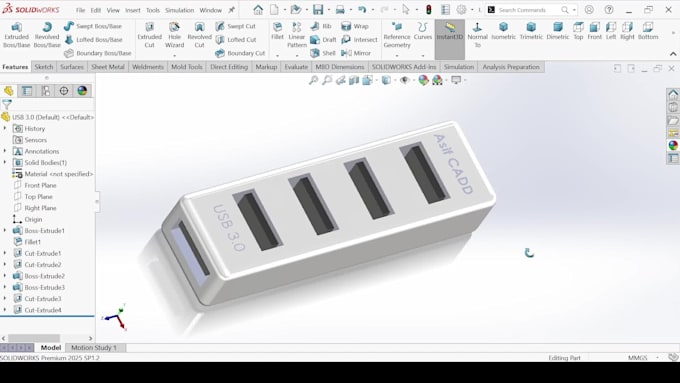Expand the Annotations tree node
The image size is (680, 383).
5,151
